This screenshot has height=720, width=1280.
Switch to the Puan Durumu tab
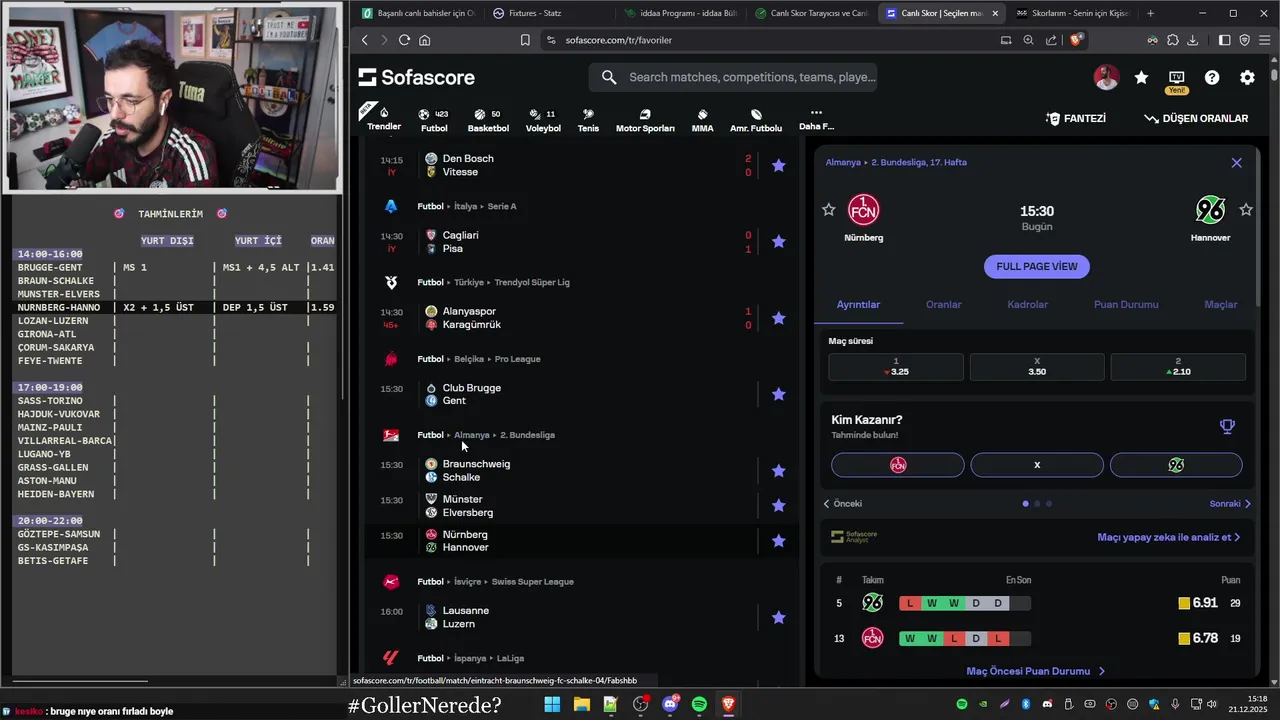point(1126,304)
